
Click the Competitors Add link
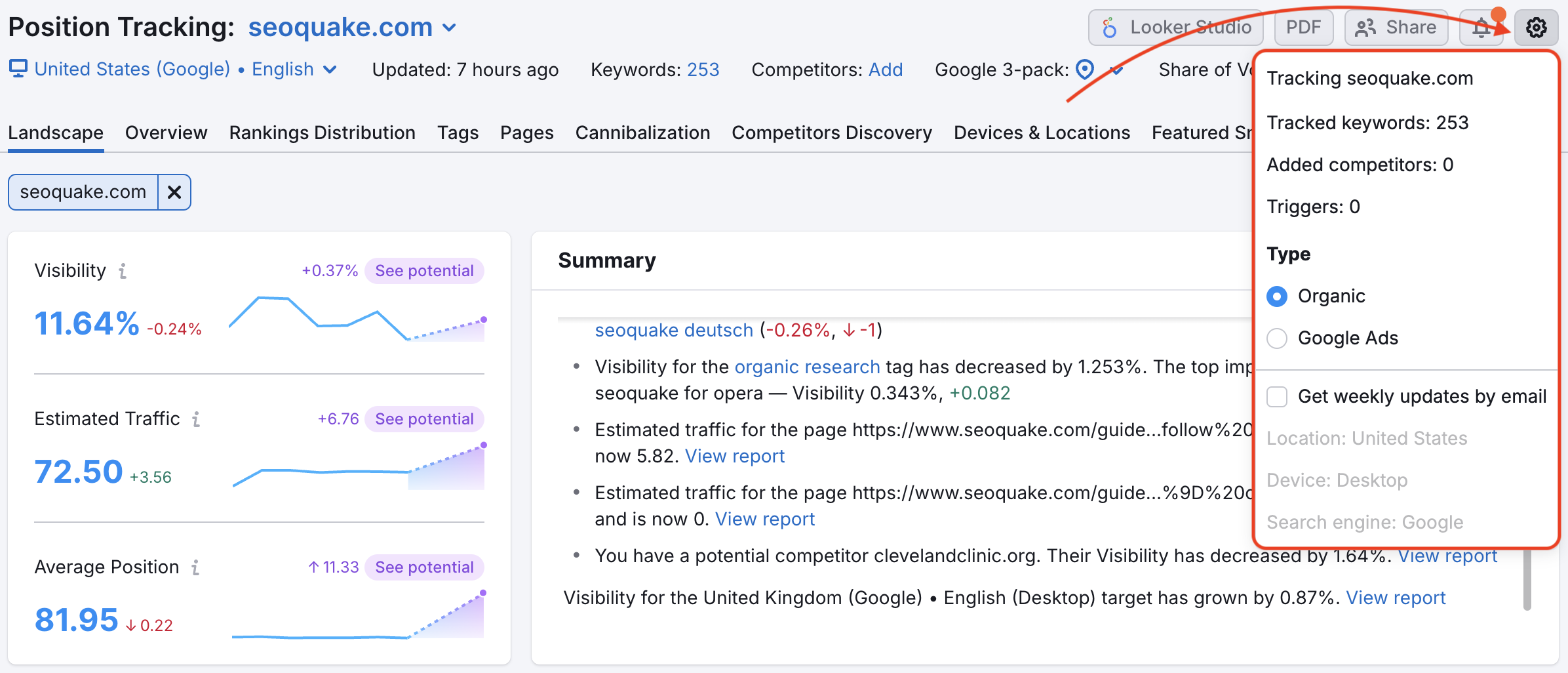point(886,70)
